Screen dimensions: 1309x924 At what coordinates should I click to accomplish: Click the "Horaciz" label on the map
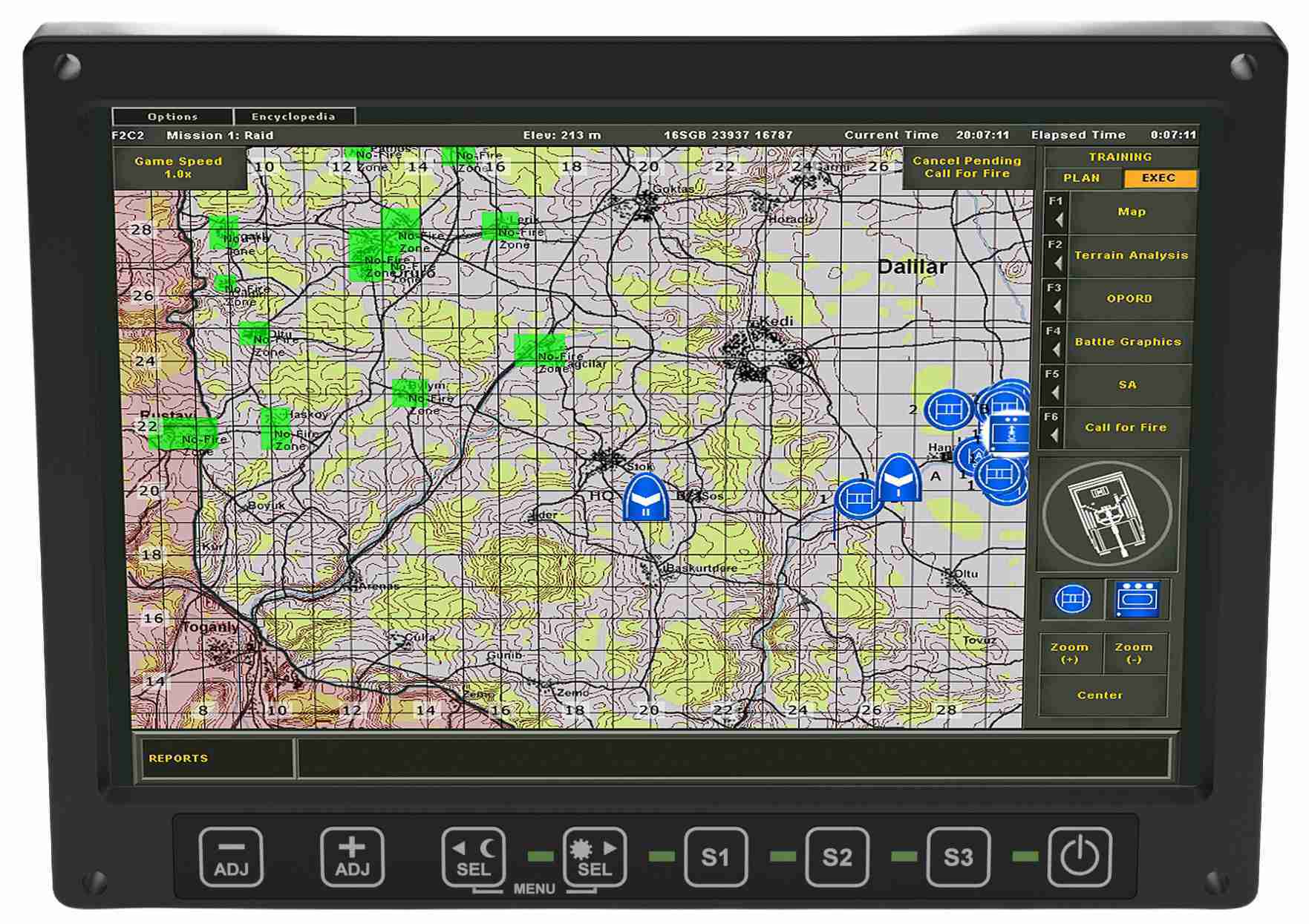(x=791, y=220)
